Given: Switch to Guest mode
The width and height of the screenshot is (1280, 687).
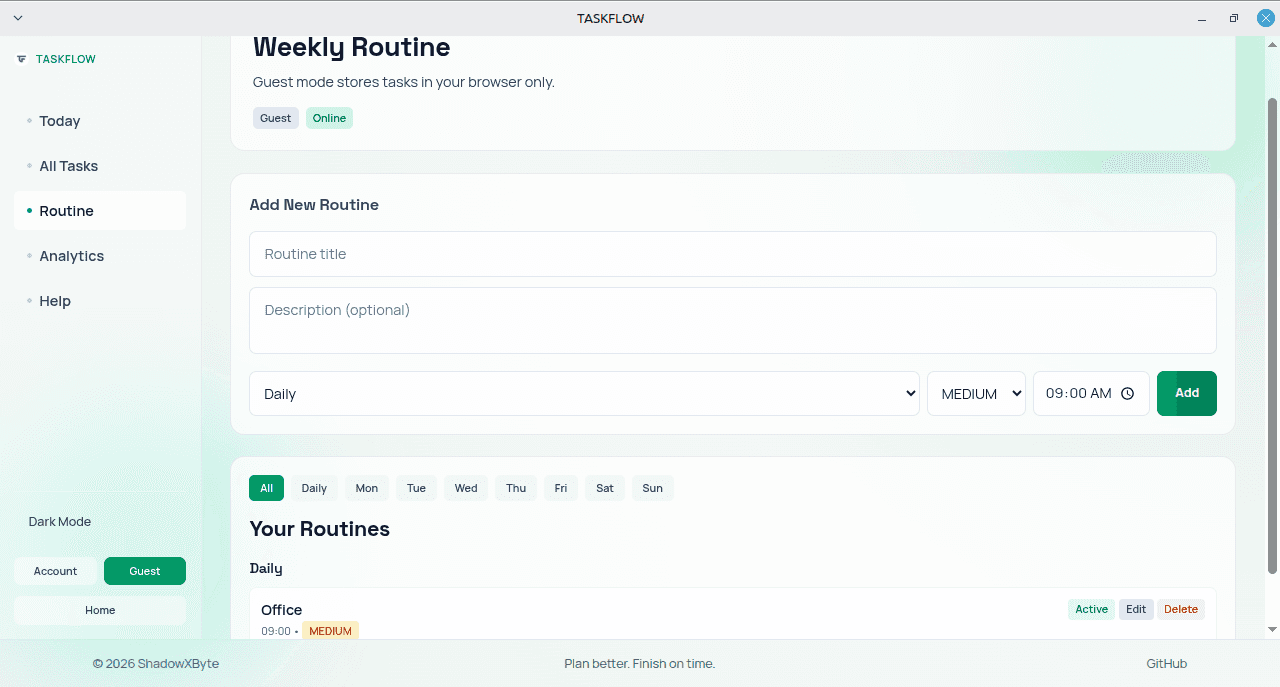Looking at the screenshot, I should point(145,571).
